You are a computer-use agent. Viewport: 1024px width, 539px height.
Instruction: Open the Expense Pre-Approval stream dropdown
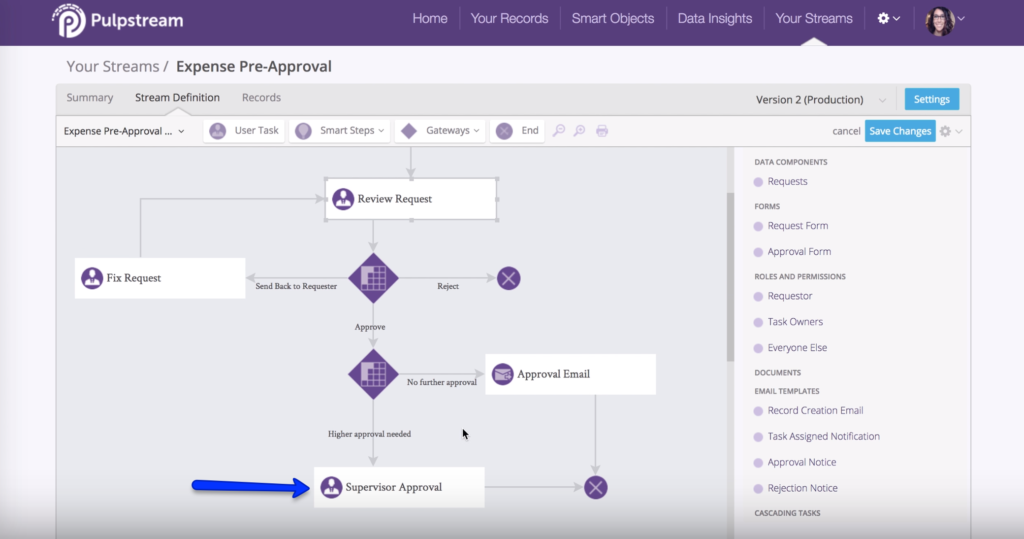(124, 131)
